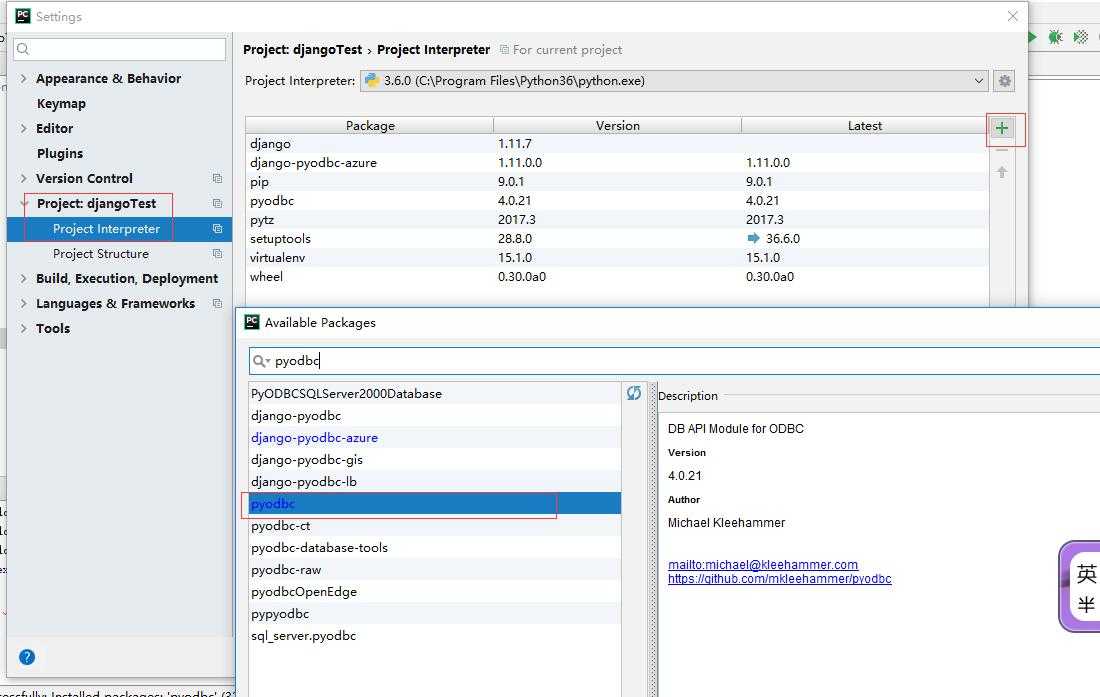The height and width of the screenshot is (697, 1100).
Task: Click the reload package list icon
Action: 633,393
